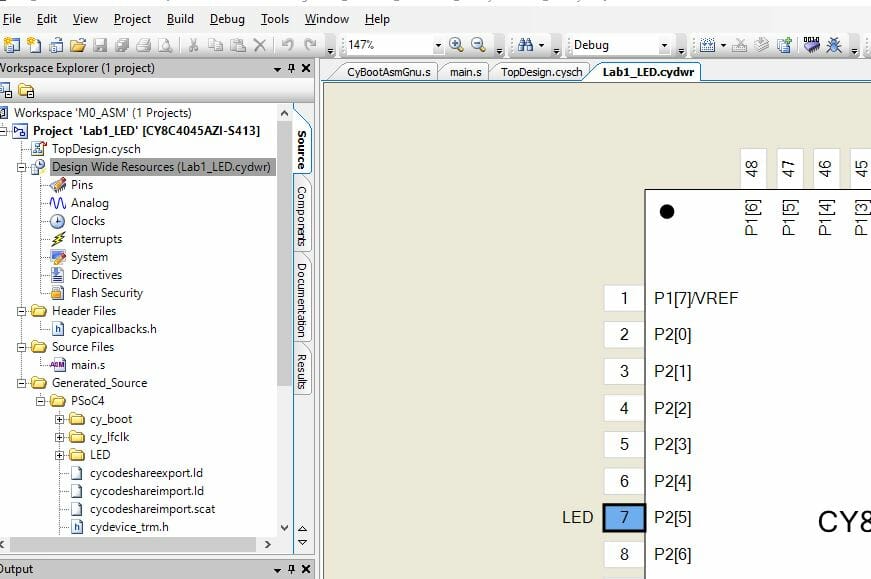Image resolution: width=871 pixels, height=579 pixels.
Task: Open the Build icon dropdown arrow
Action: [x=723, y=46]
